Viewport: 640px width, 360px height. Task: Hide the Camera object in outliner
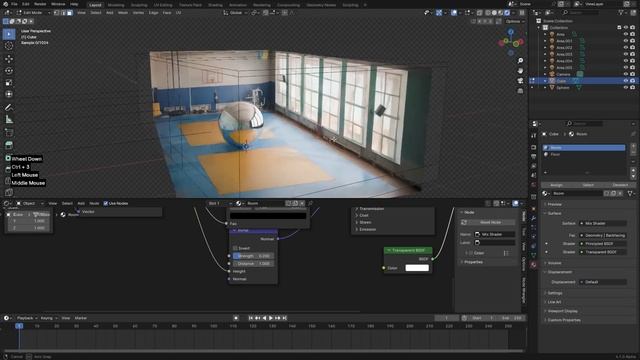(x=625, y=74)
